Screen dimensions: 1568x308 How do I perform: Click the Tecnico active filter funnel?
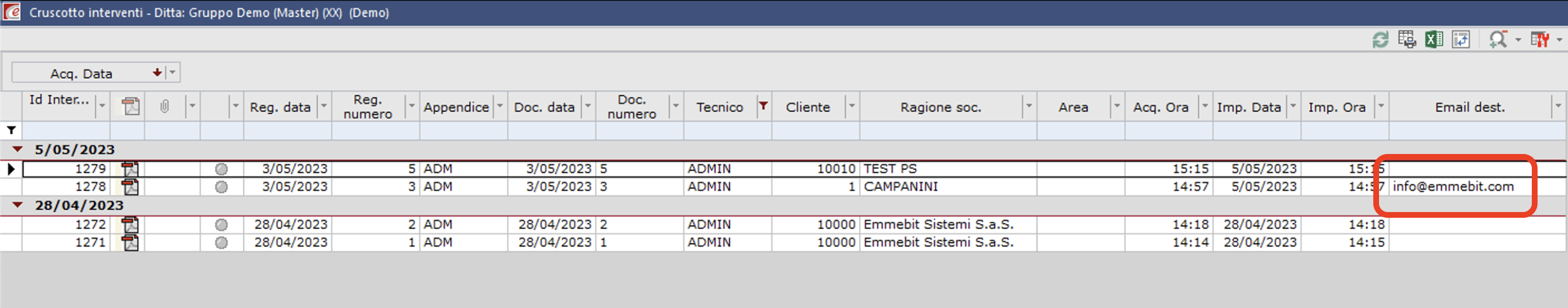click(x=763, y=106)
